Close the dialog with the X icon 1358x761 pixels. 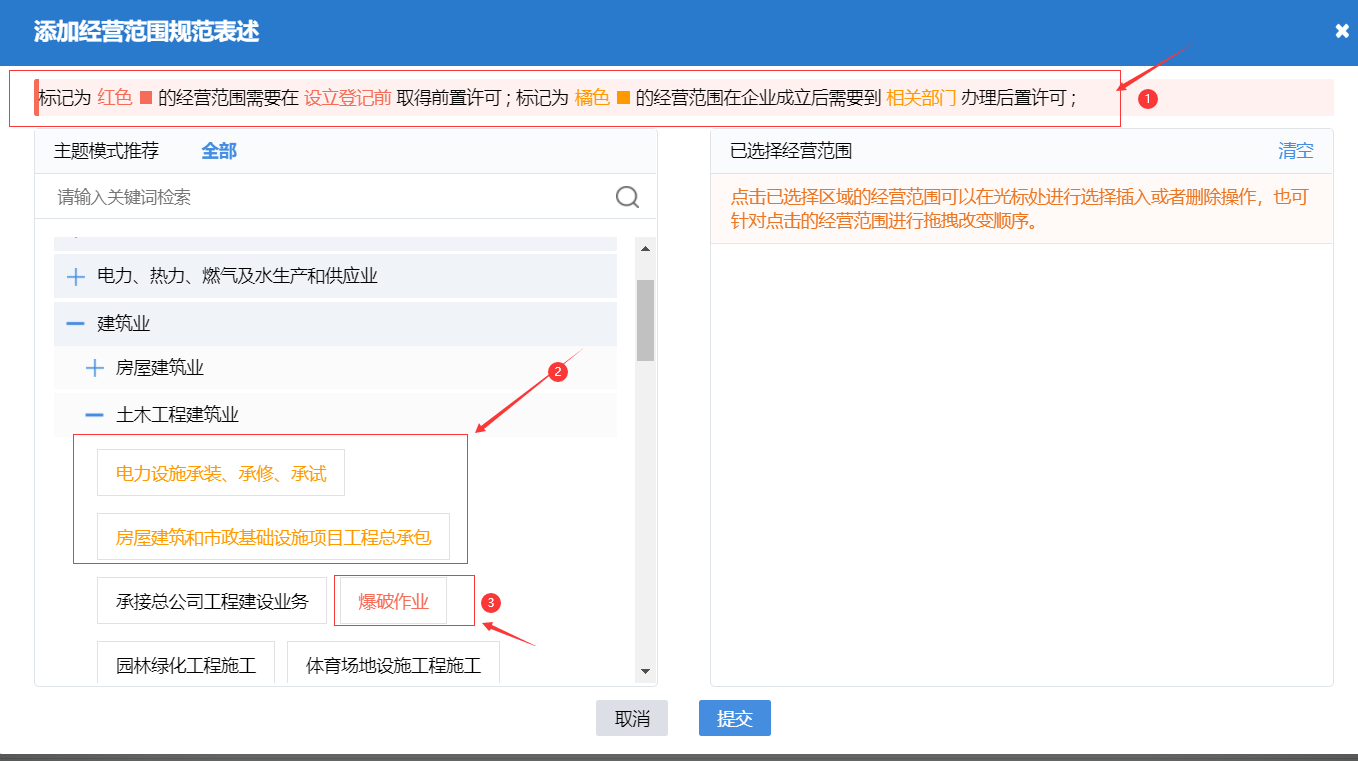tap(1341, 30)
